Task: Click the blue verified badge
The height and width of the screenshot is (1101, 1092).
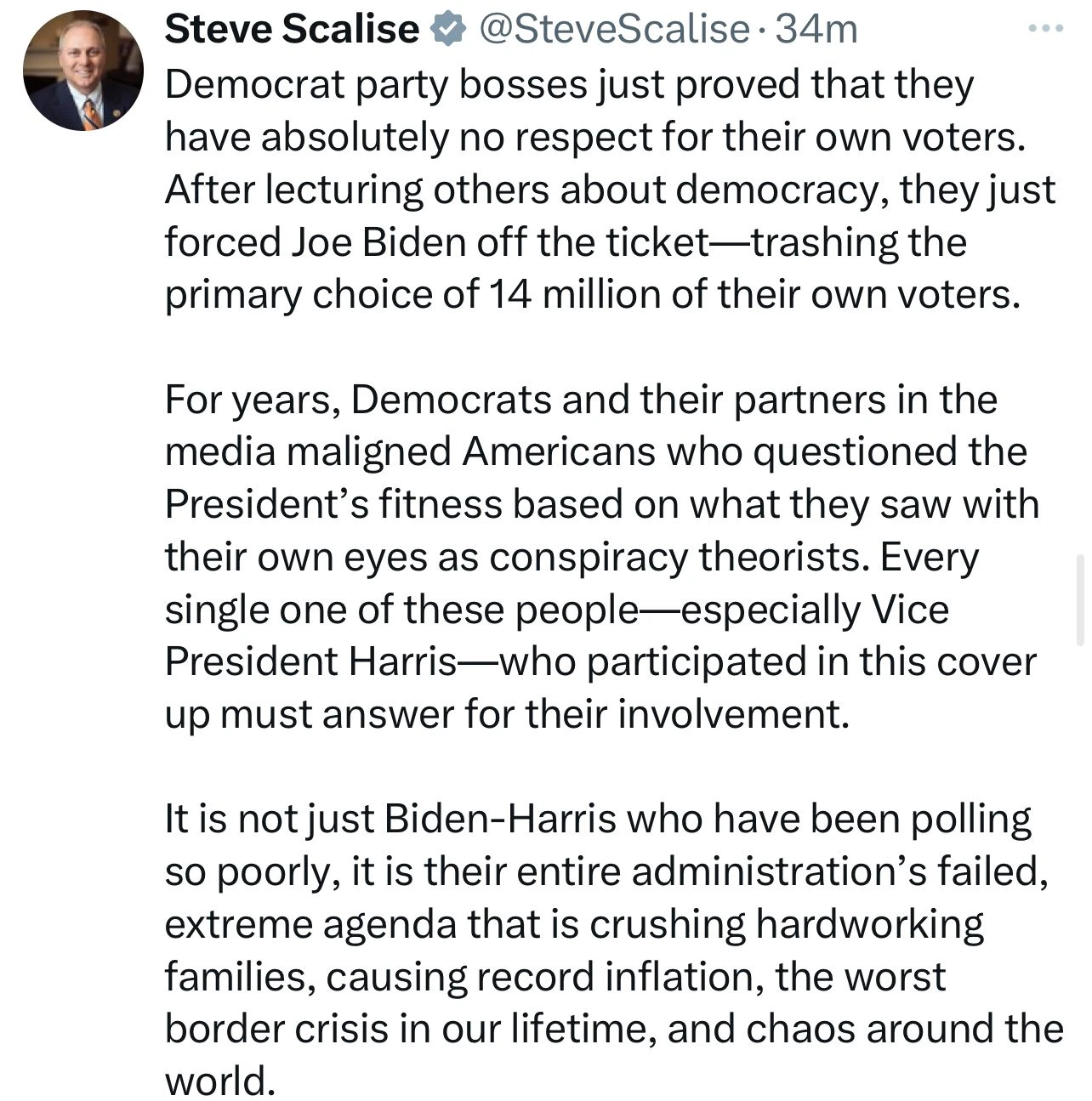Action: 447,30
